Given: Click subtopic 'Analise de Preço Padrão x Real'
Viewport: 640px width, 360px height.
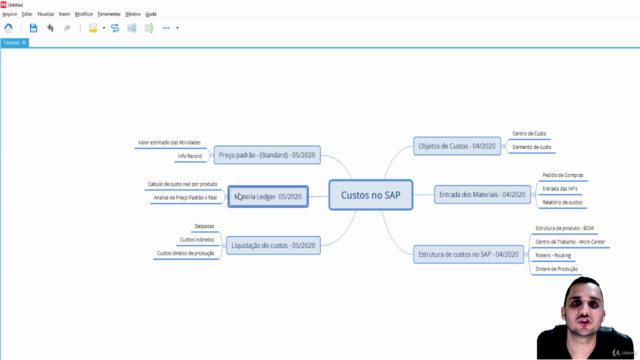Looking at the screenshot, I should coord(185,198).
